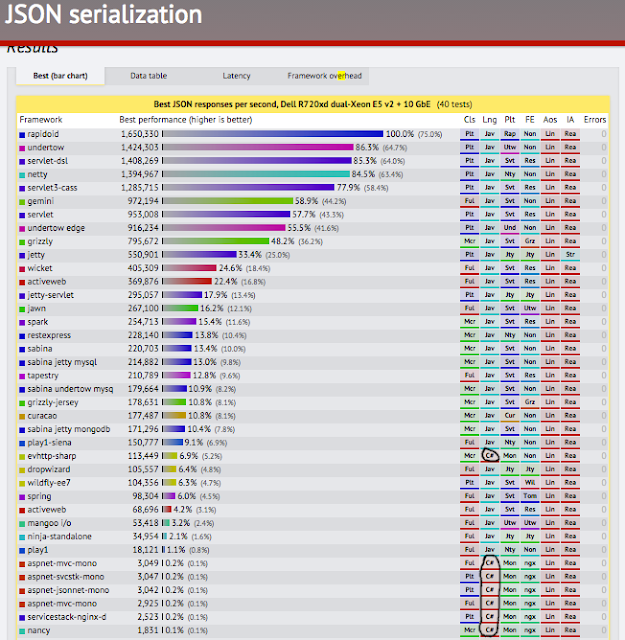Image resolution: width=625 pixels, height=640 pixels.
Task: Switch to the Best (bar chart) tab
Action: pyautogui.click(x=60, y=76)
